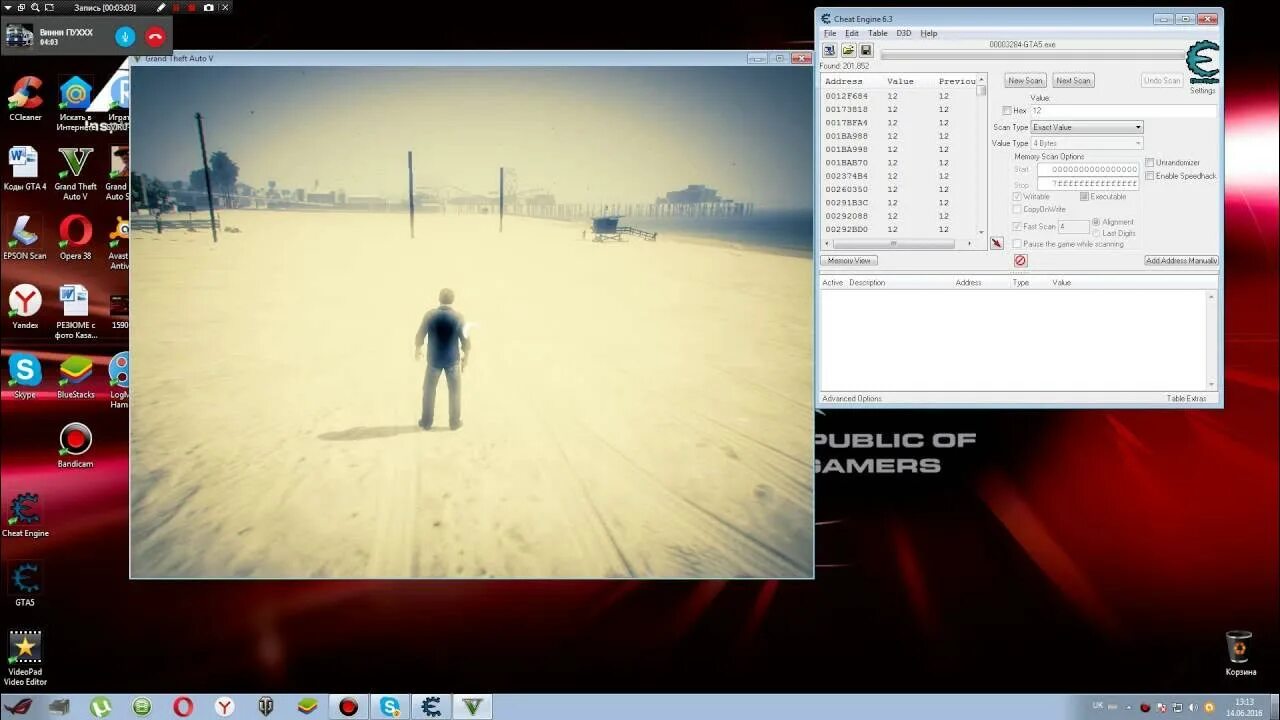Click the Undo Scan button
The height and width of the screenshot is (720, 1280).
click(x=1162, y=80)
